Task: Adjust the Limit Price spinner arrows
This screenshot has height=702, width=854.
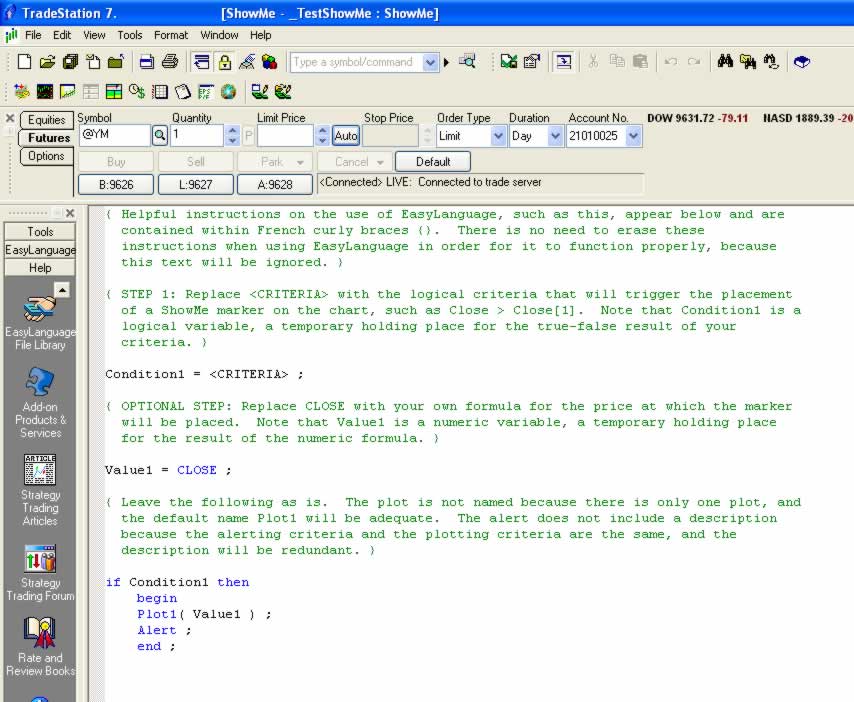Action: click(322, 136)
